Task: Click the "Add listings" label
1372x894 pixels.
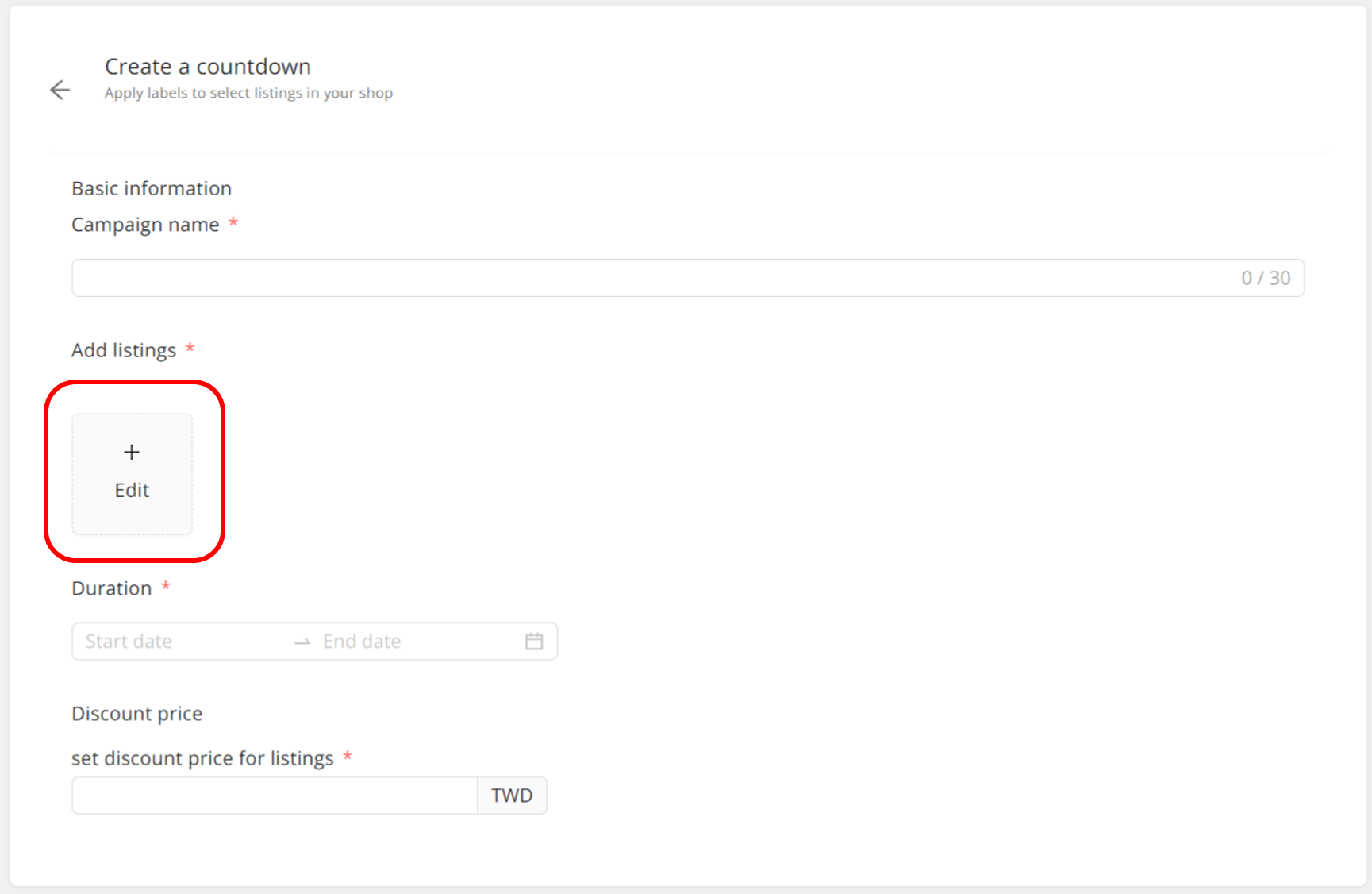Action: point(124,350)
